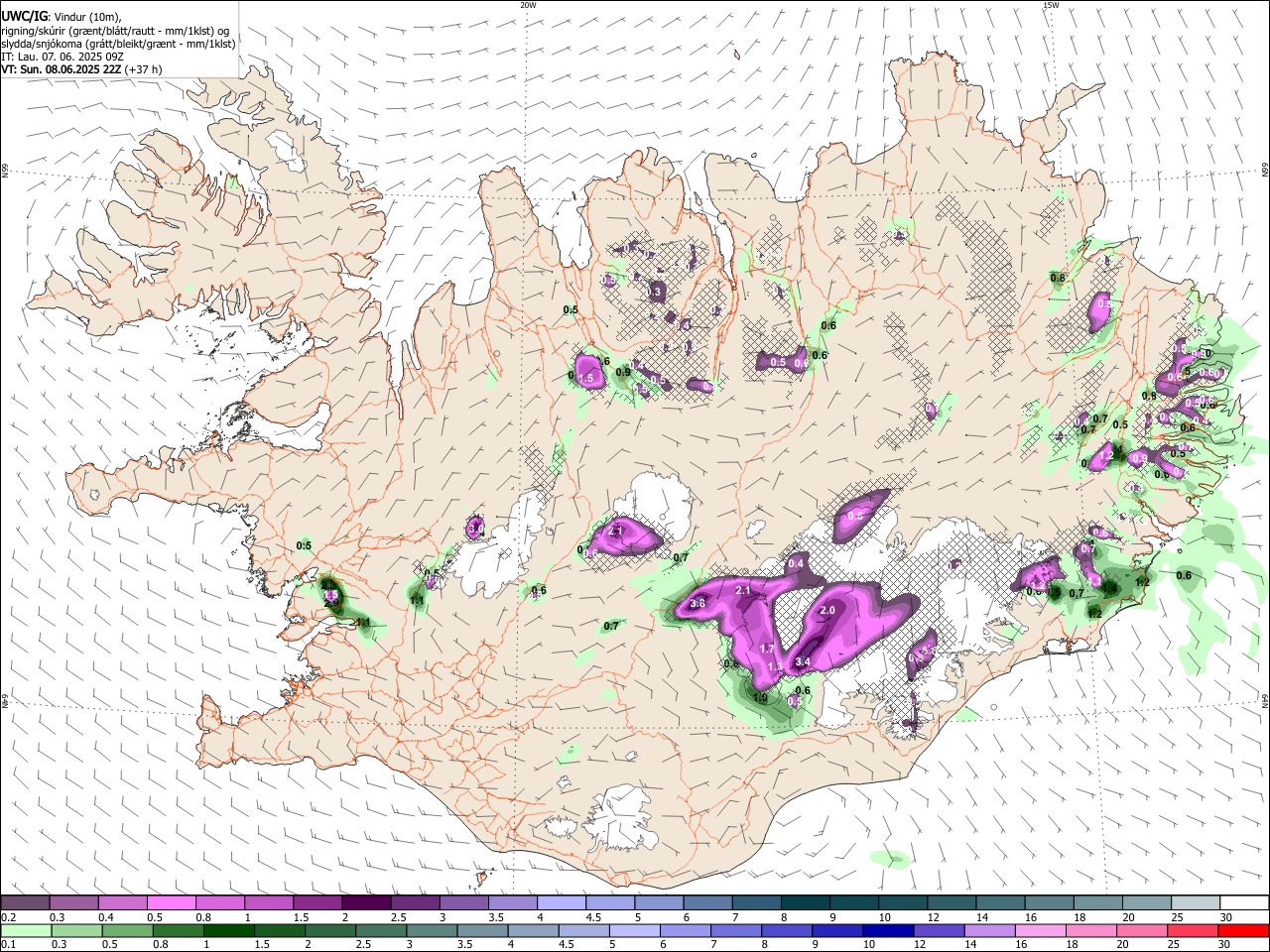The height and width of the screenshot is (952, 1270).
Task: Click the 'UWC/IG: Vindur (10m)' title line
Action: tap(62, 17)
